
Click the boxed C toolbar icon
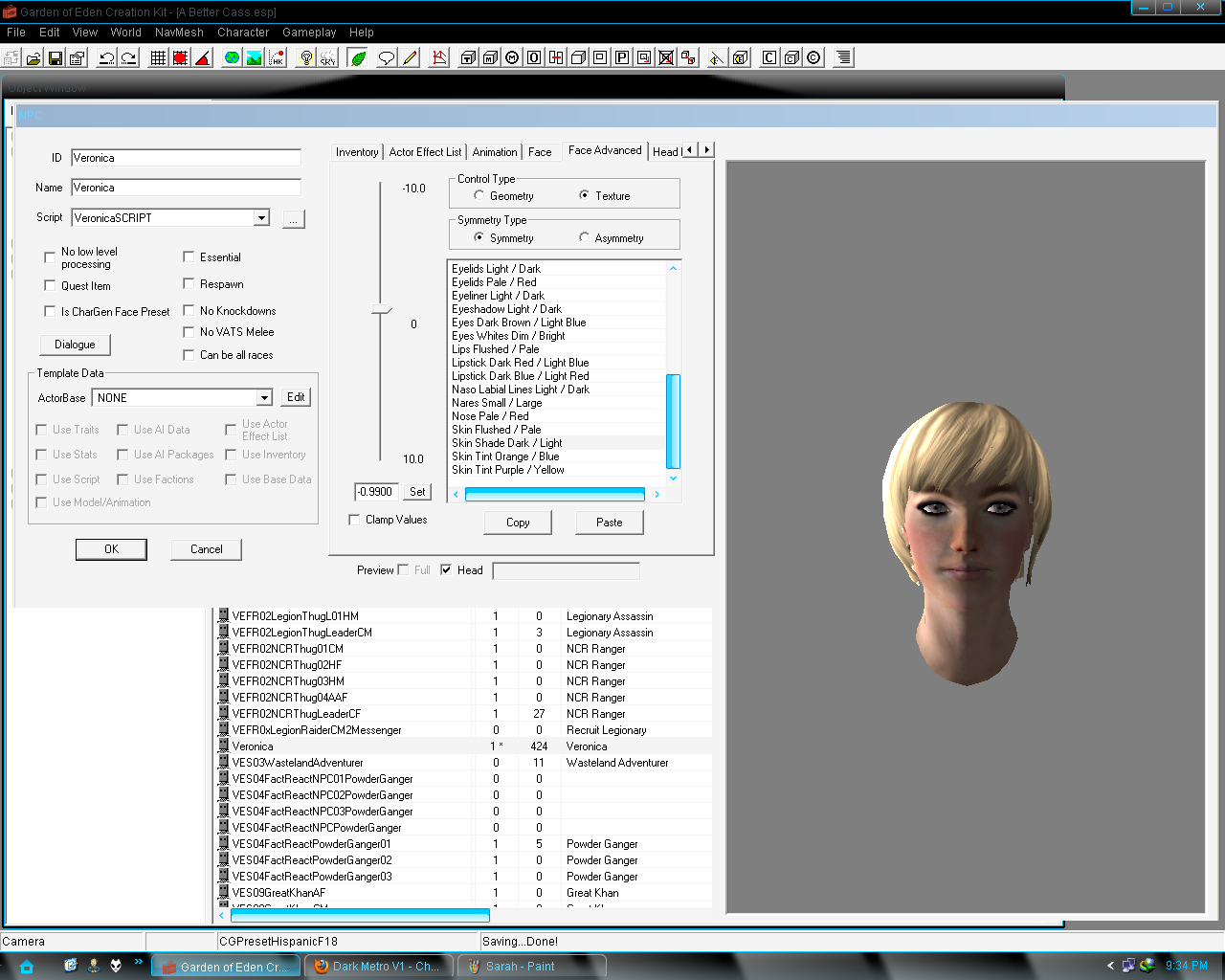coord(769,58)
